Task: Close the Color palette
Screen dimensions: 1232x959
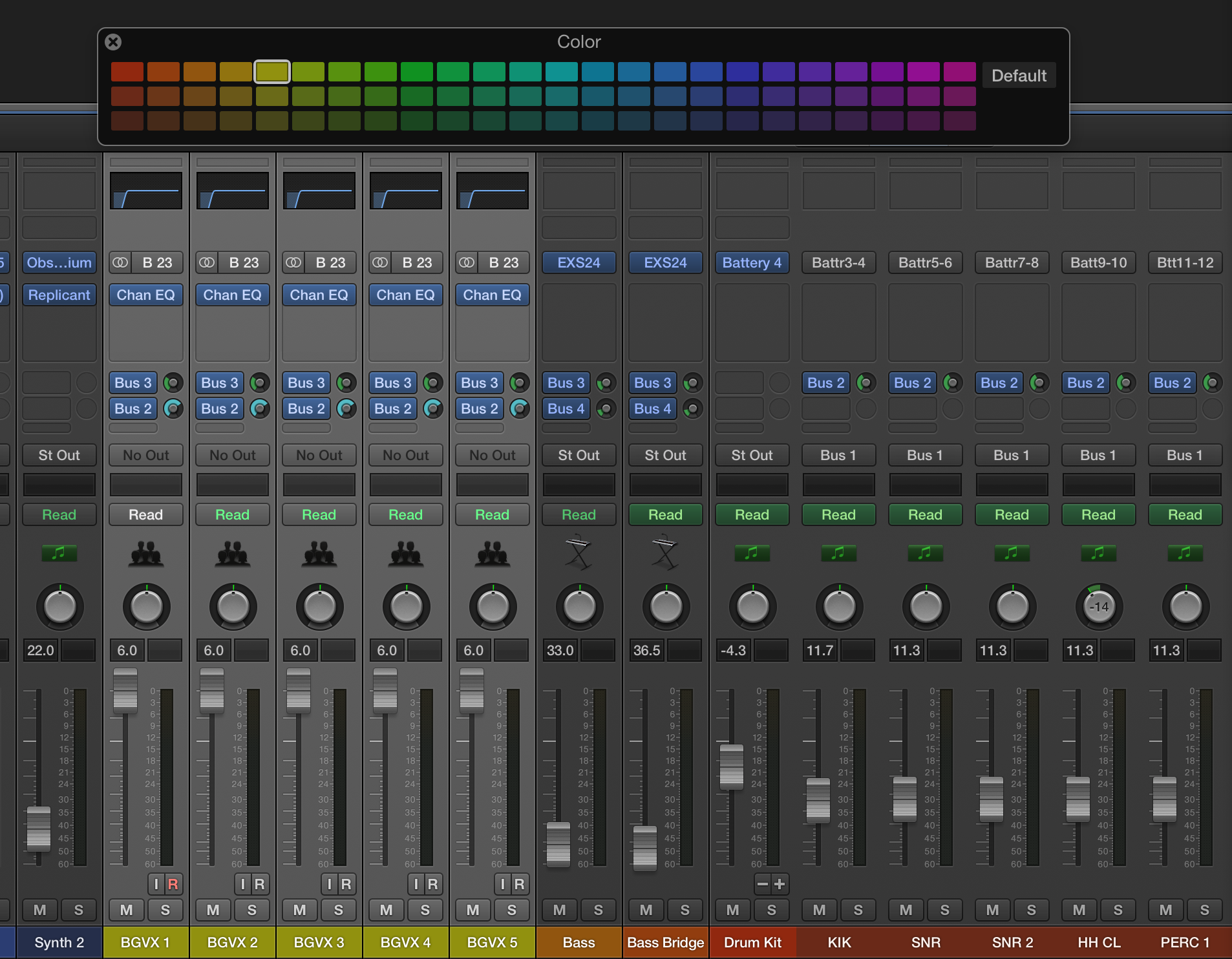Action: [114, 41]
